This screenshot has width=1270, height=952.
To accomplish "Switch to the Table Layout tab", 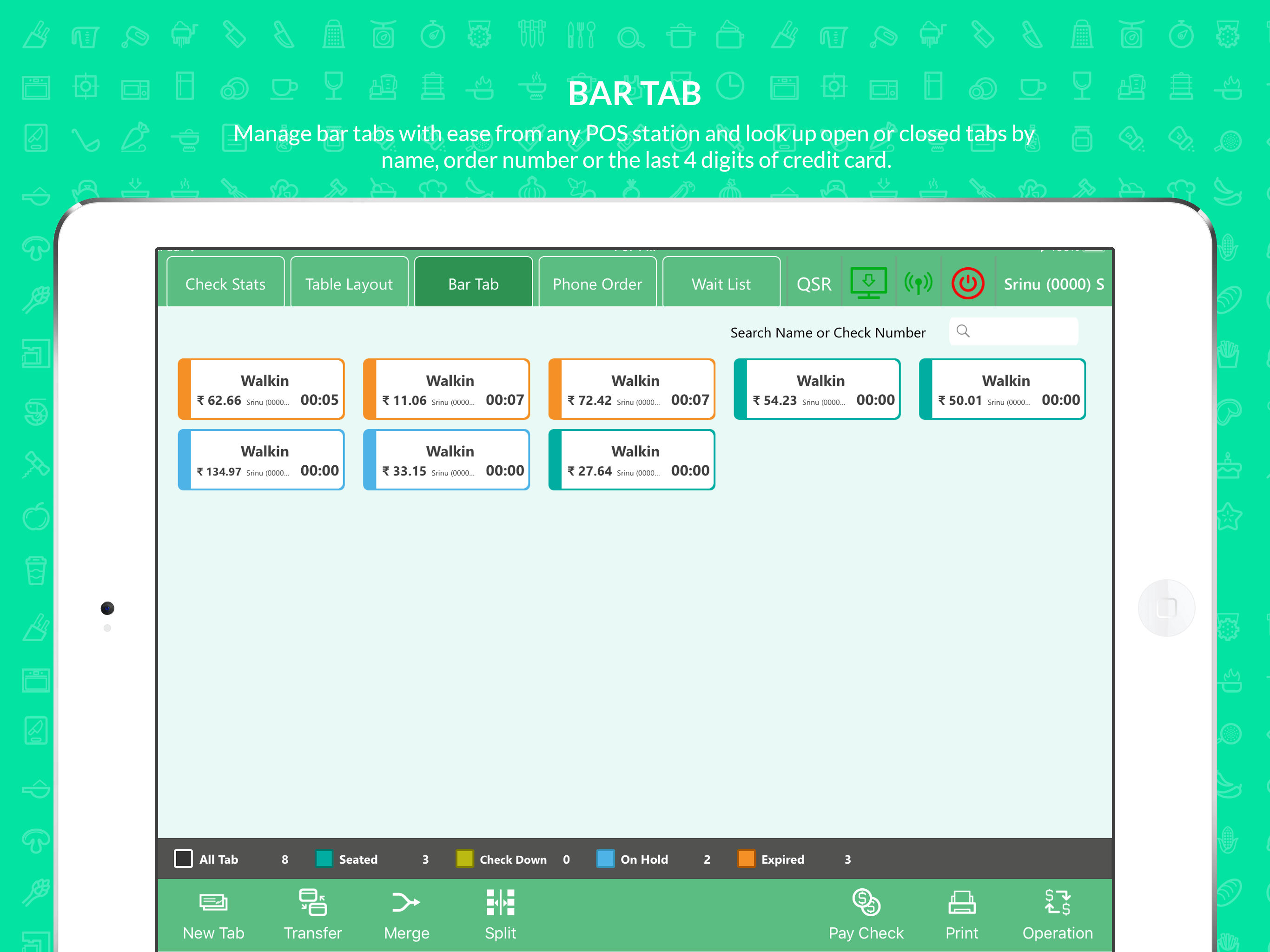I will click(x=349, y=284).
